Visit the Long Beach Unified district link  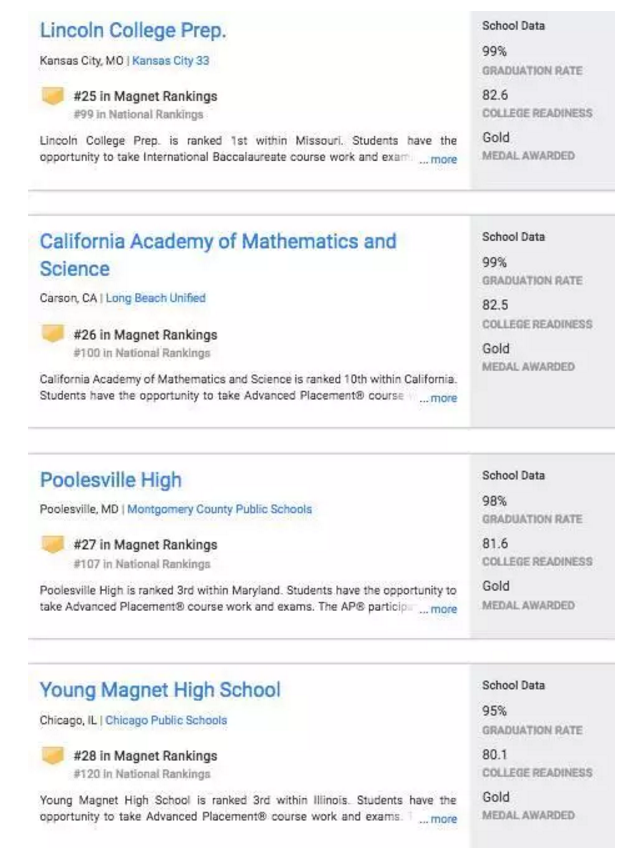(x=156, y=298)
